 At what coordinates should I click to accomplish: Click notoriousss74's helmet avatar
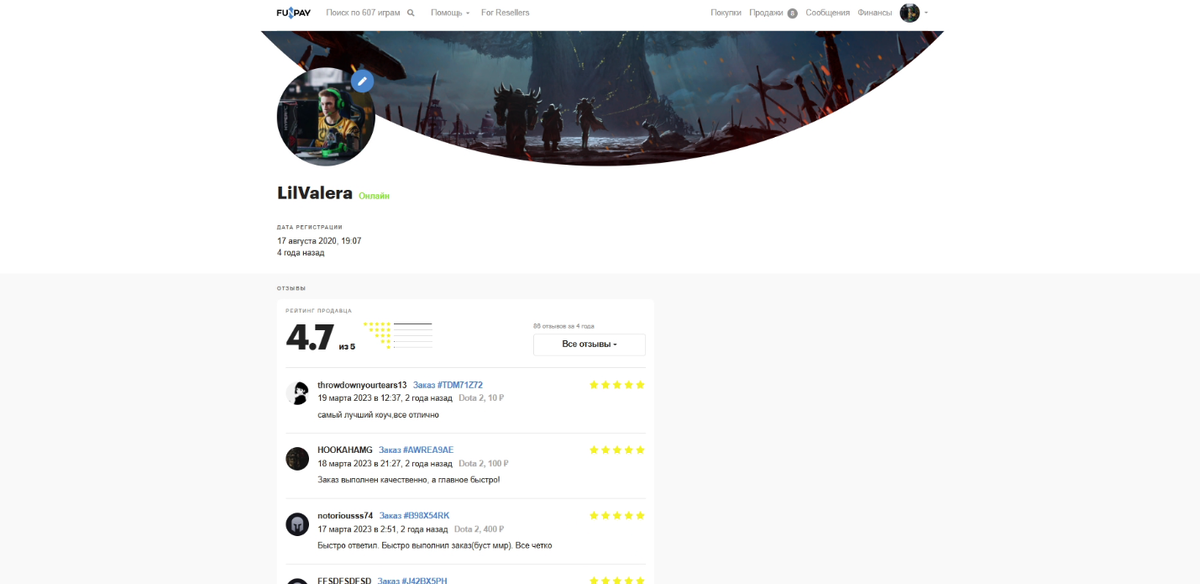[297, 524]
